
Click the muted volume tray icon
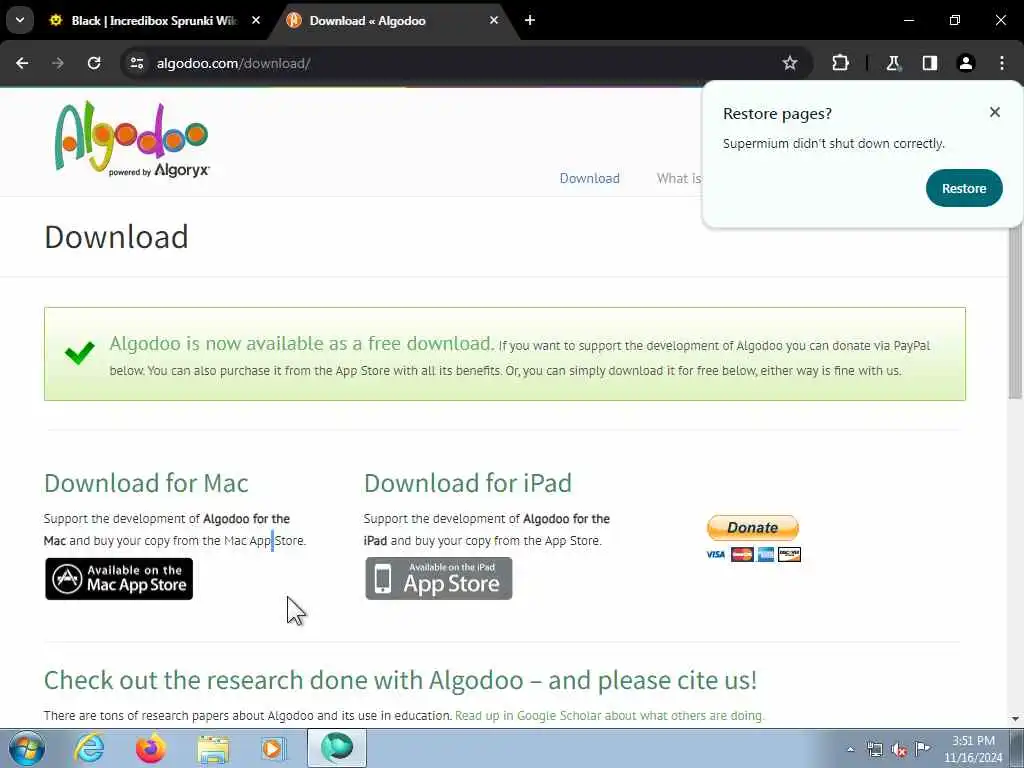point(899,749)
